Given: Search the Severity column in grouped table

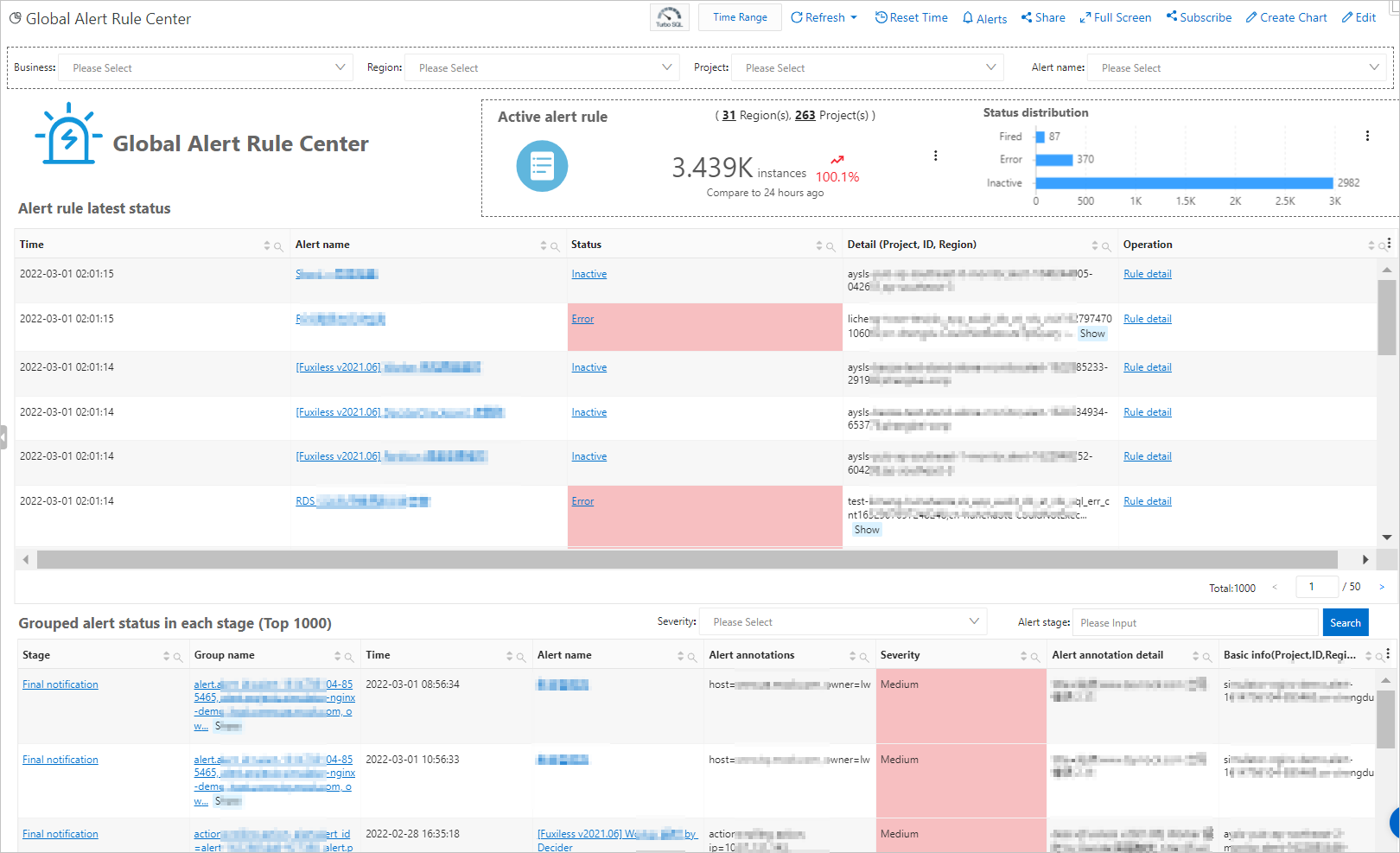Looking at the screenshot, I should 1035,658.
